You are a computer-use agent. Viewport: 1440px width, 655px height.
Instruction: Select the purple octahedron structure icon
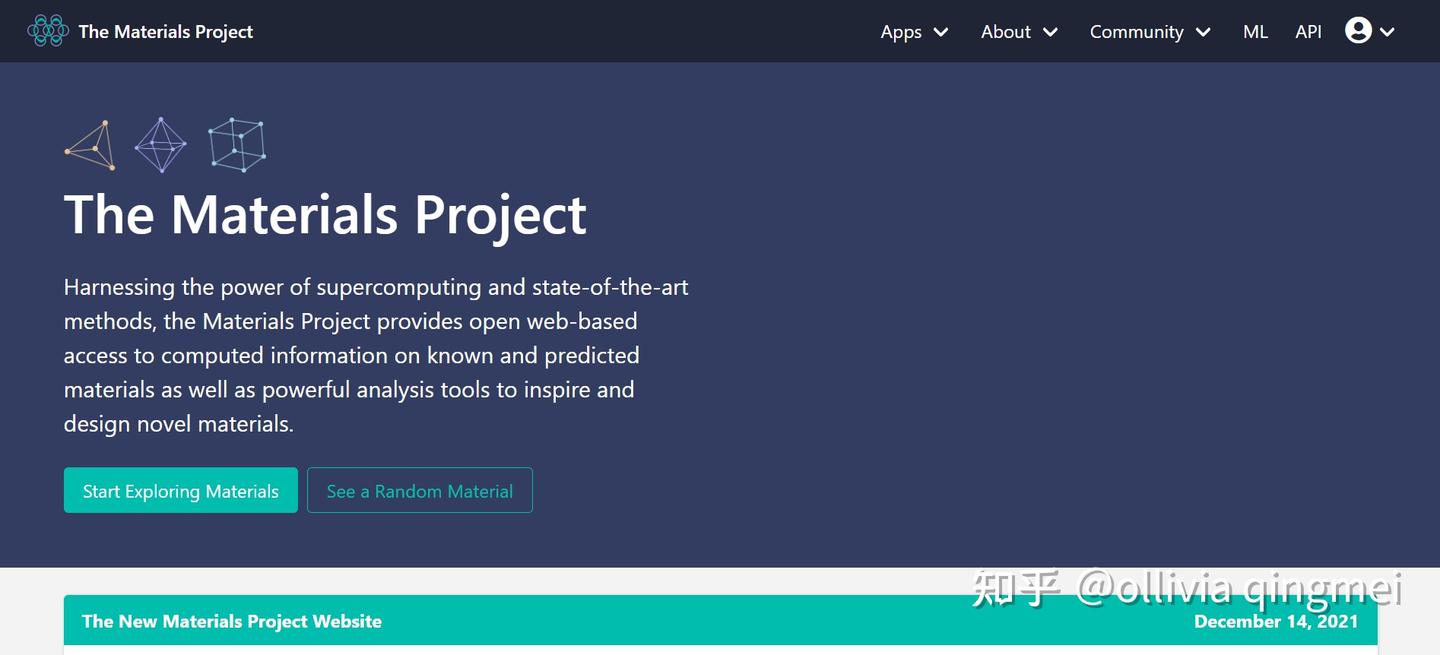[x=160, y=143]
